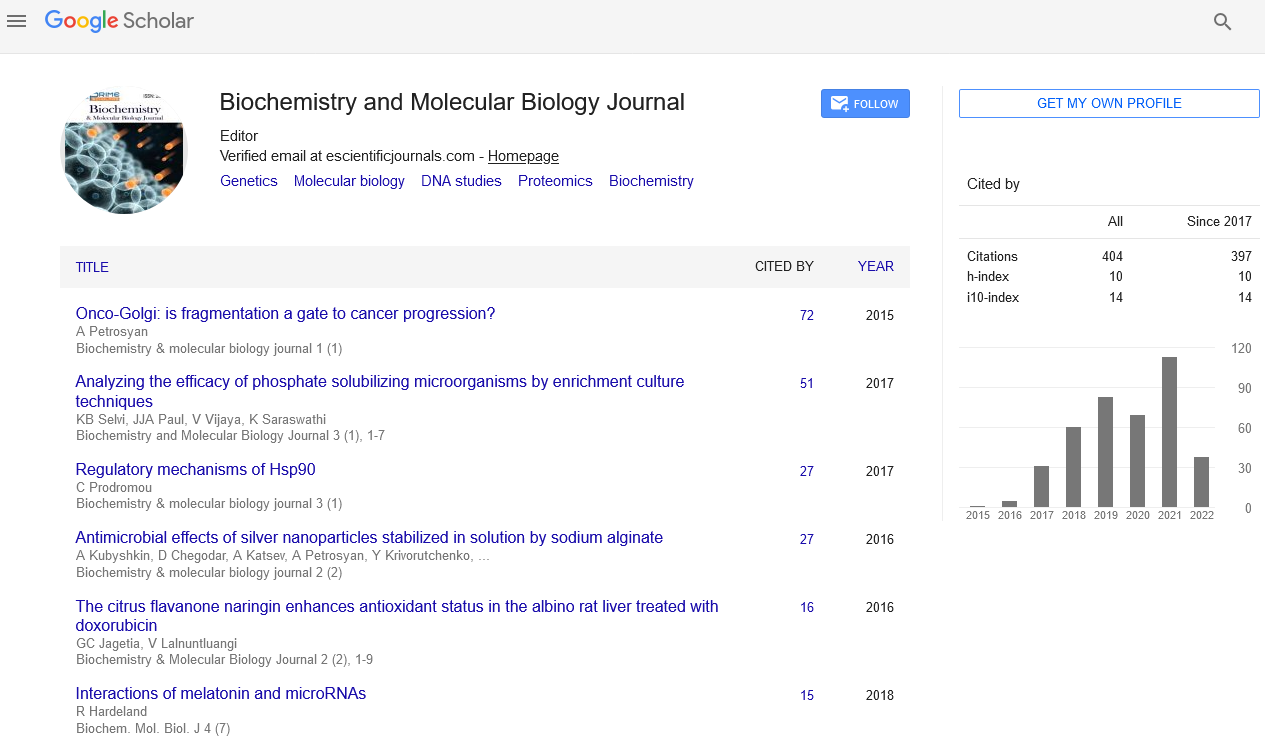Click the 2021 bar in citations chart
Screen dimensions: 1265x742
click(1169, 432)
